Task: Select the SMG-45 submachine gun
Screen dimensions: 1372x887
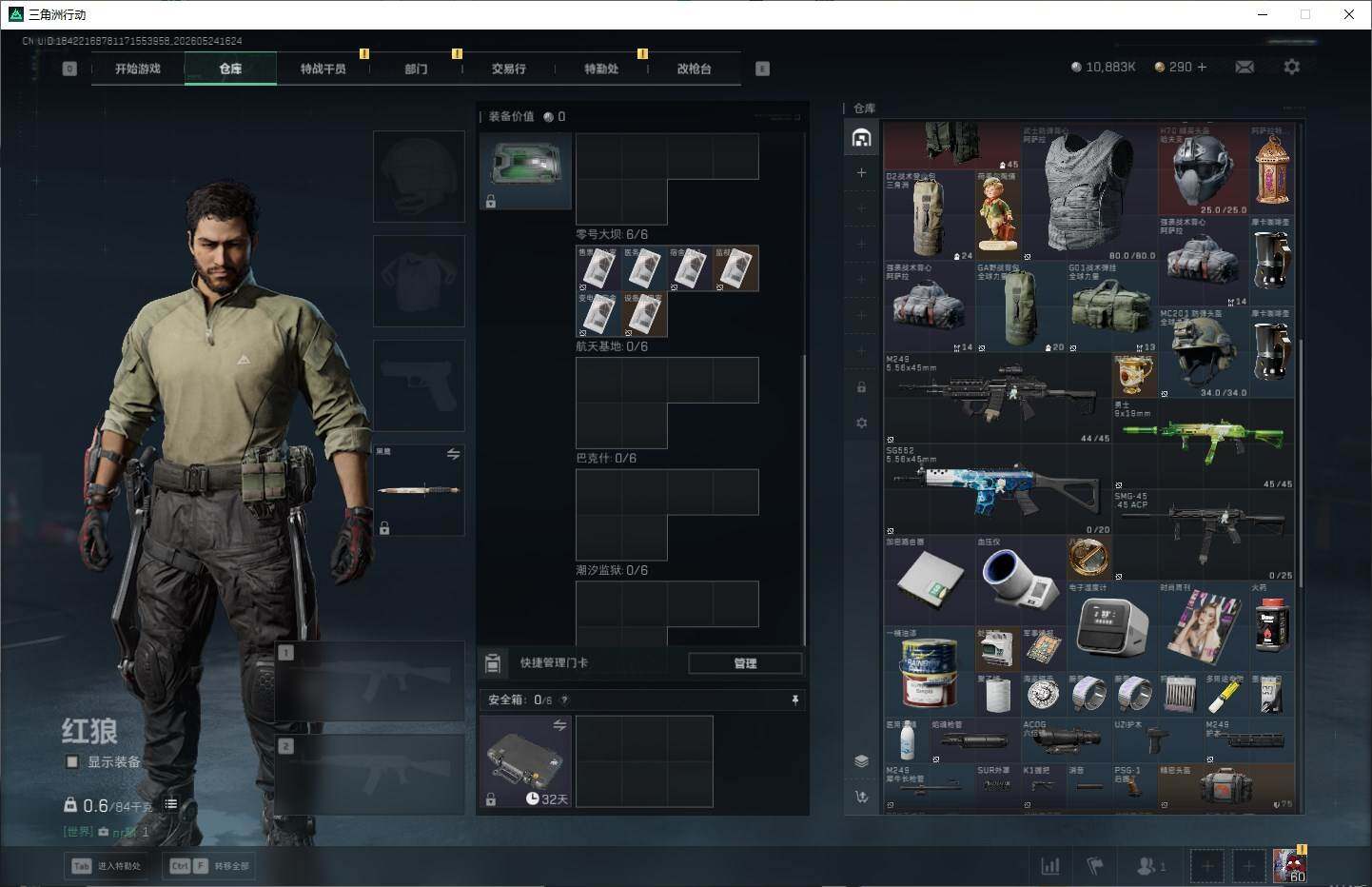Action: pos(1204,536)
